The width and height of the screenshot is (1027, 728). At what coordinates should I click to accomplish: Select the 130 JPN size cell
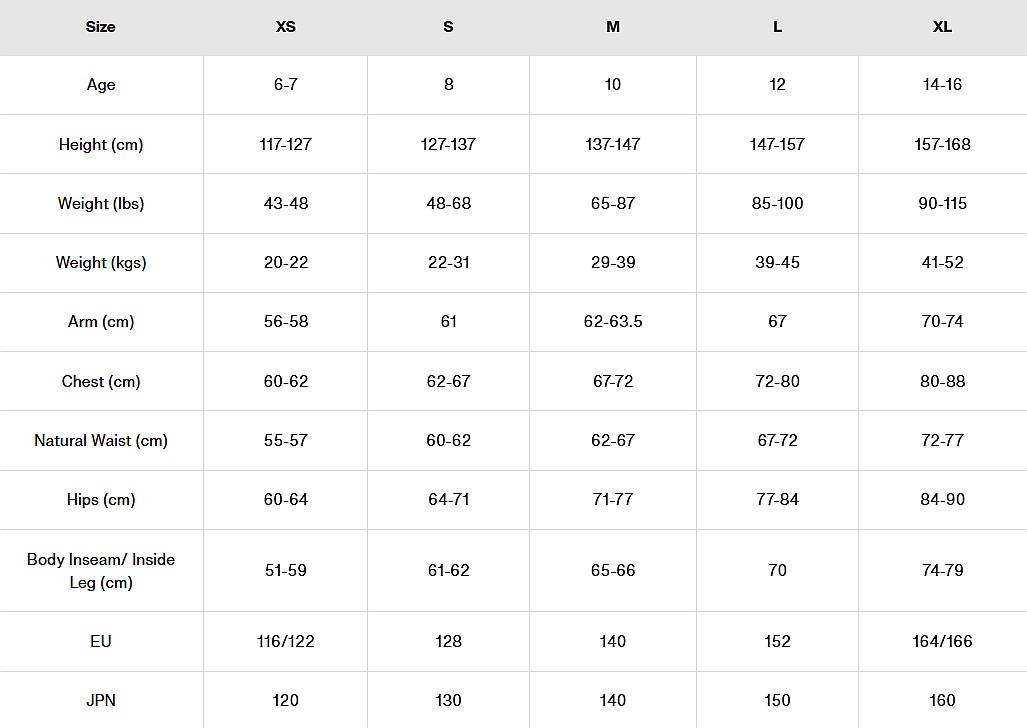448,700
